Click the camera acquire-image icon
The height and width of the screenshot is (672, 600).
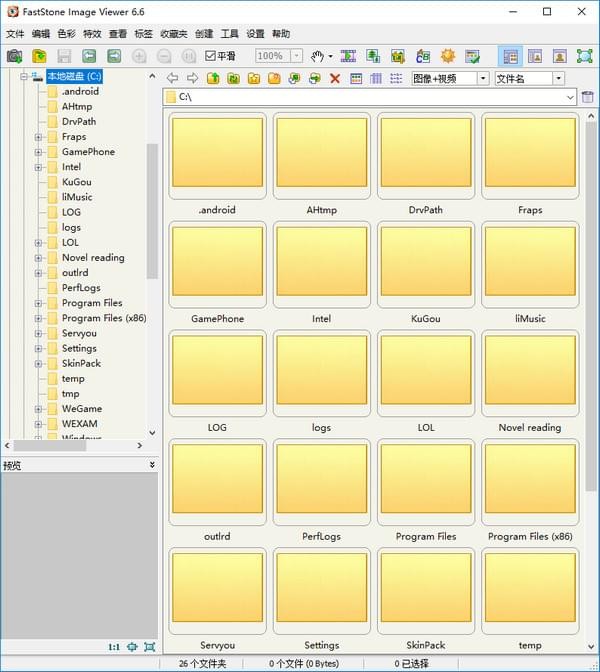(14, 56)
